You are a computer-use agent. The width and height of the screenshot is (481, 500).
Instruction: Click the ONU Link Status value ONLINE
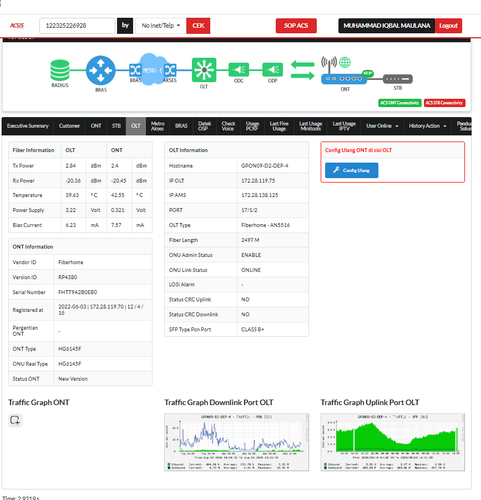point(251,270)
